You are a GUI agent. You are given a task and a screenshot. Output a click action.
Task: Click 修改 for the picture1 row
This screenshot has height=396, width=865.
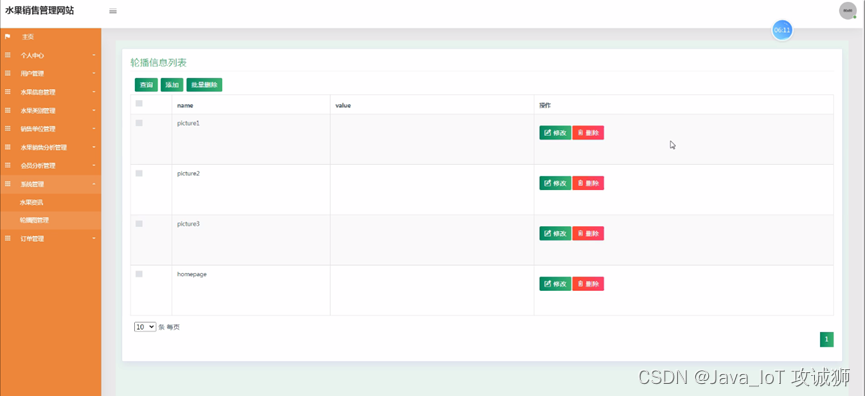(555, 133)
